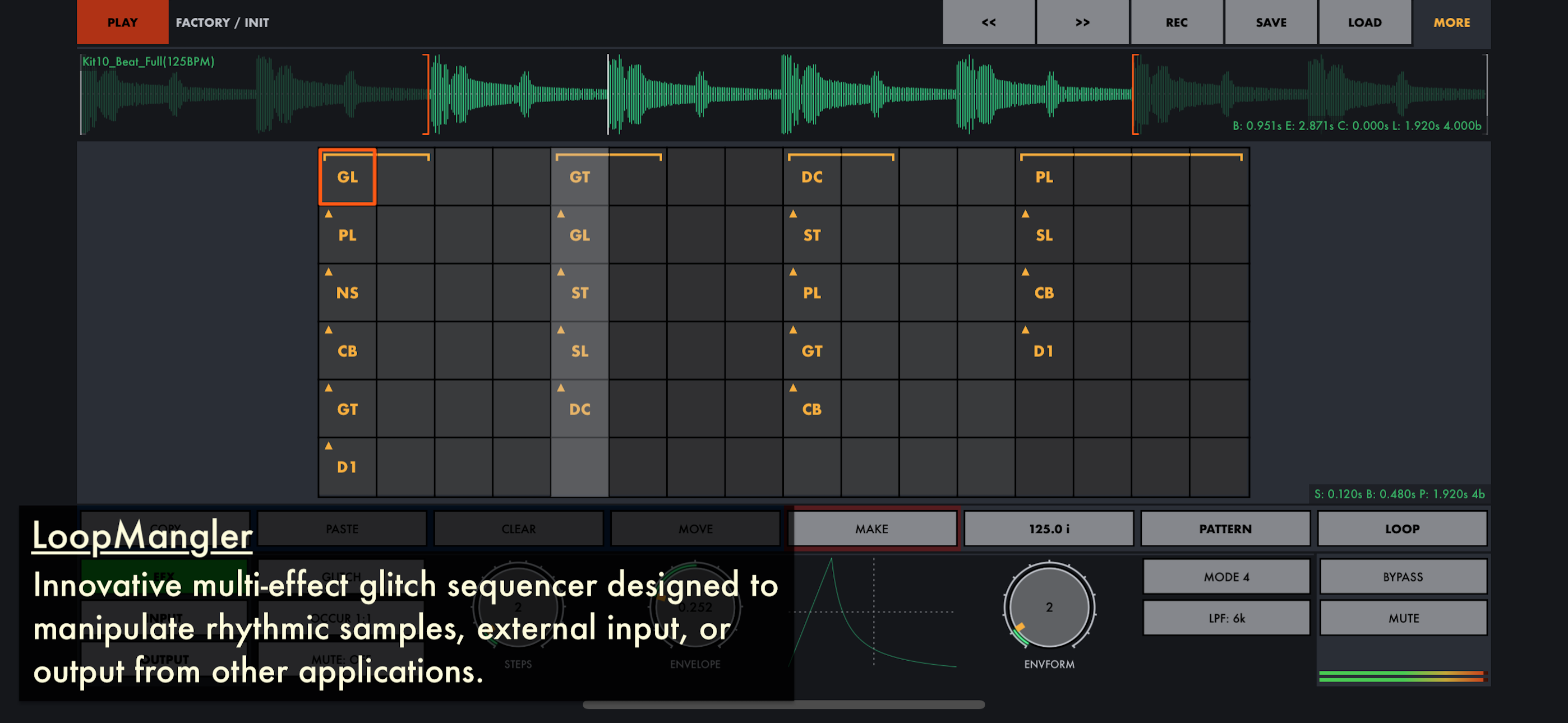The image size is (1568, 723).
Task: Click the orange loop end marker on waveform
Action: (1135, 94)
